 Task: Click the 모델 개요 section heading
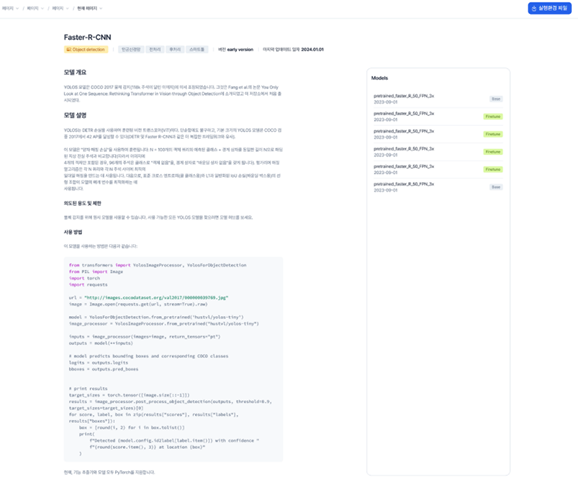pos(75,72)
